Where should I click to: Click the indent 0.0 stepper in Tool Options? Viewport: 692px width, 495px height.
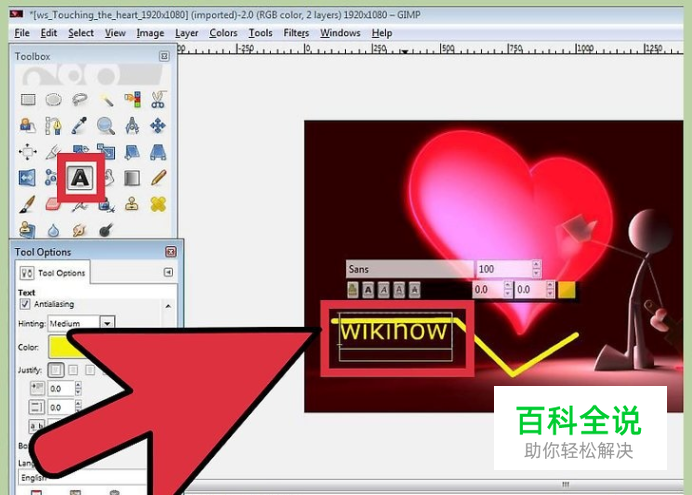78,389
